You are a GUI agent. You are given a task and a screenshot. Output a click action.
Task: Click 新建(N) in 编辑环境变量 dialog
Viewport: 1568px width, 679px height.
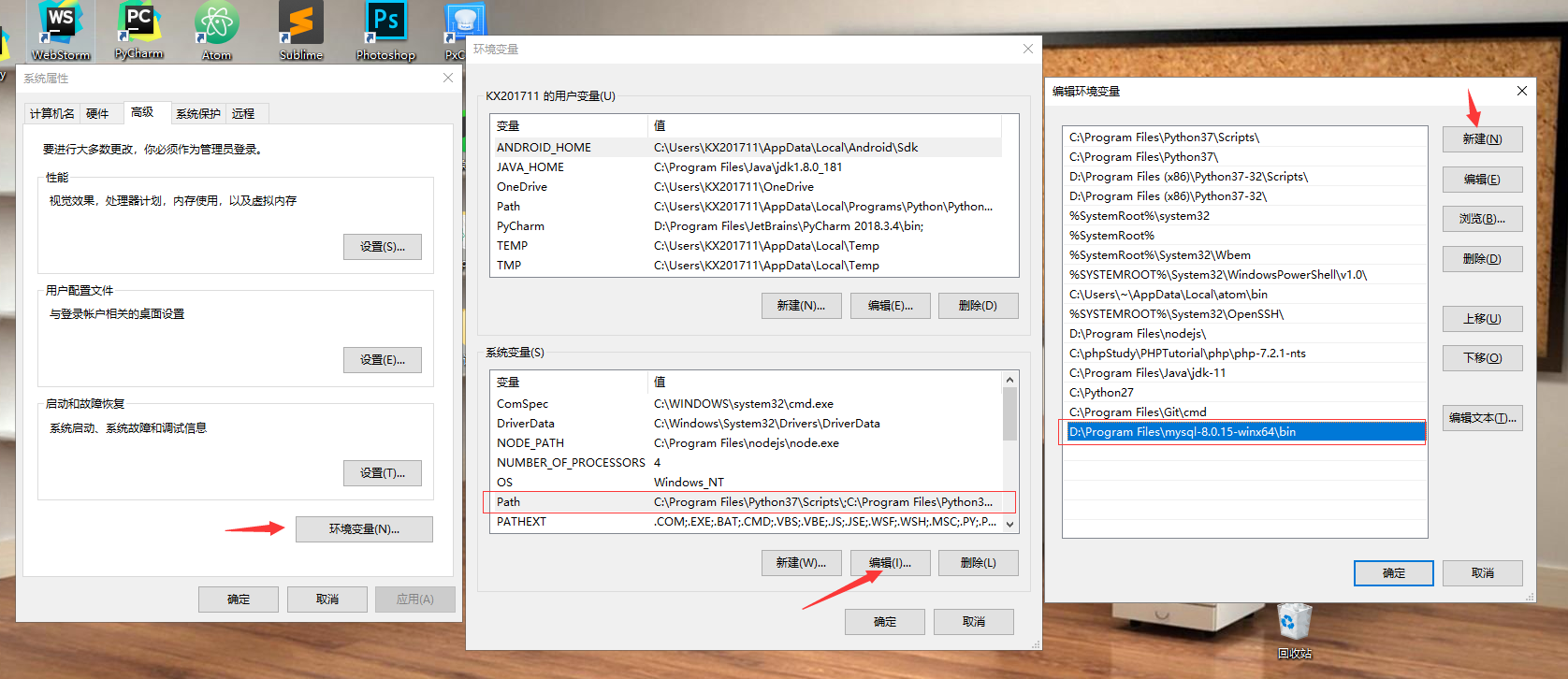(1483, 139)
